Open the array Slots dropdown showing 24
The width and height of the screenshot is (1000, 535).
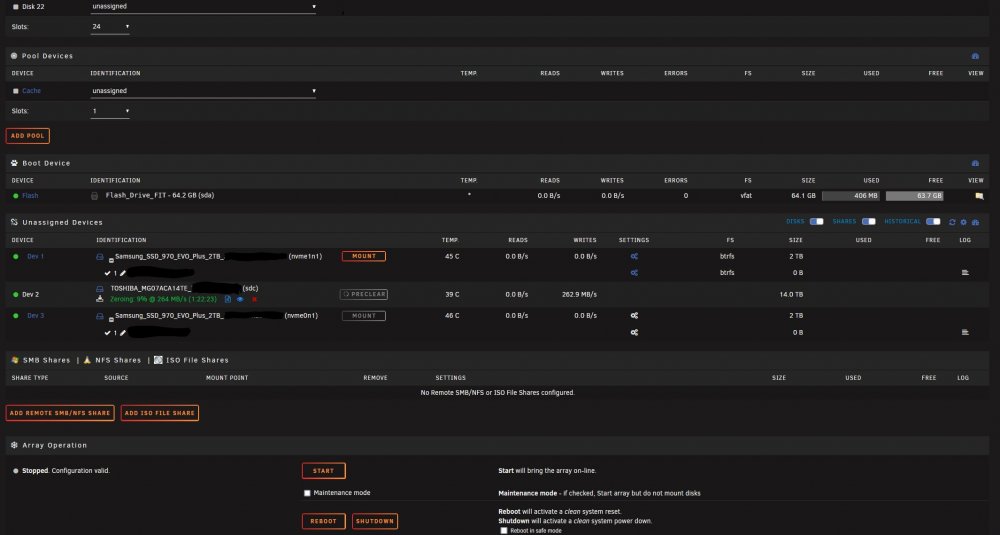(x=110, y=27)
